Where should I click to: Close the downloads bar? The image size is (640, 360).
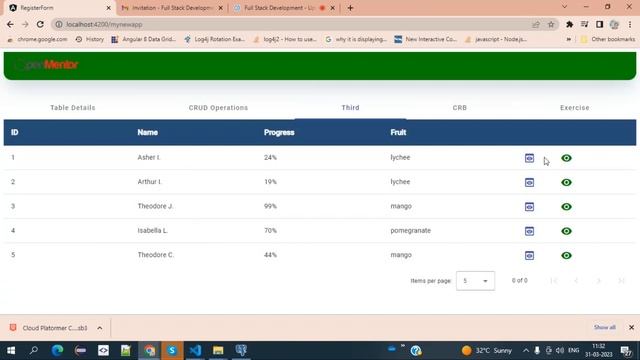click(x=631, y=327)
